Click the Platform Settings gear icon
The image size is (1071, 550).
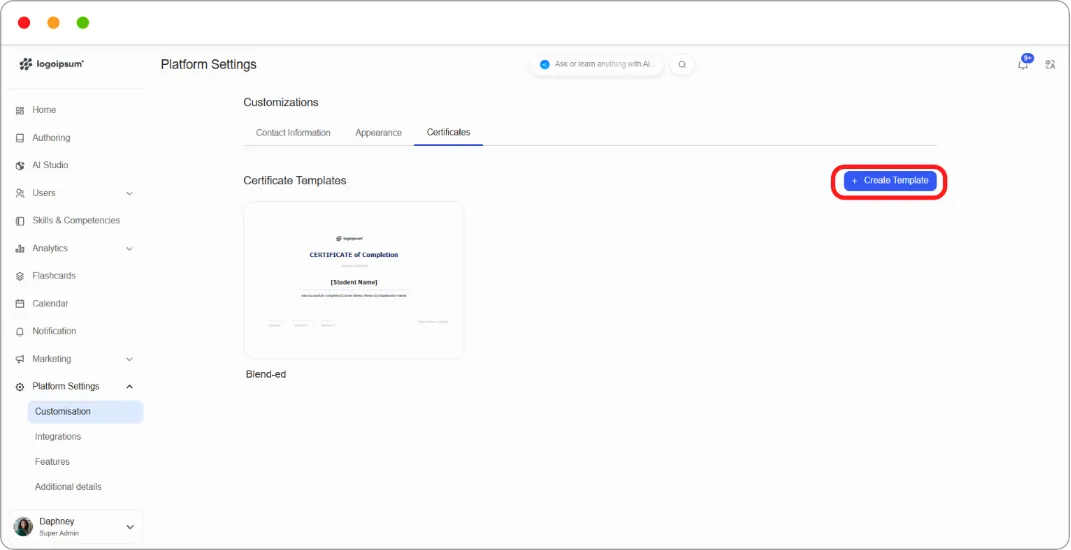(x=20, y=387)
